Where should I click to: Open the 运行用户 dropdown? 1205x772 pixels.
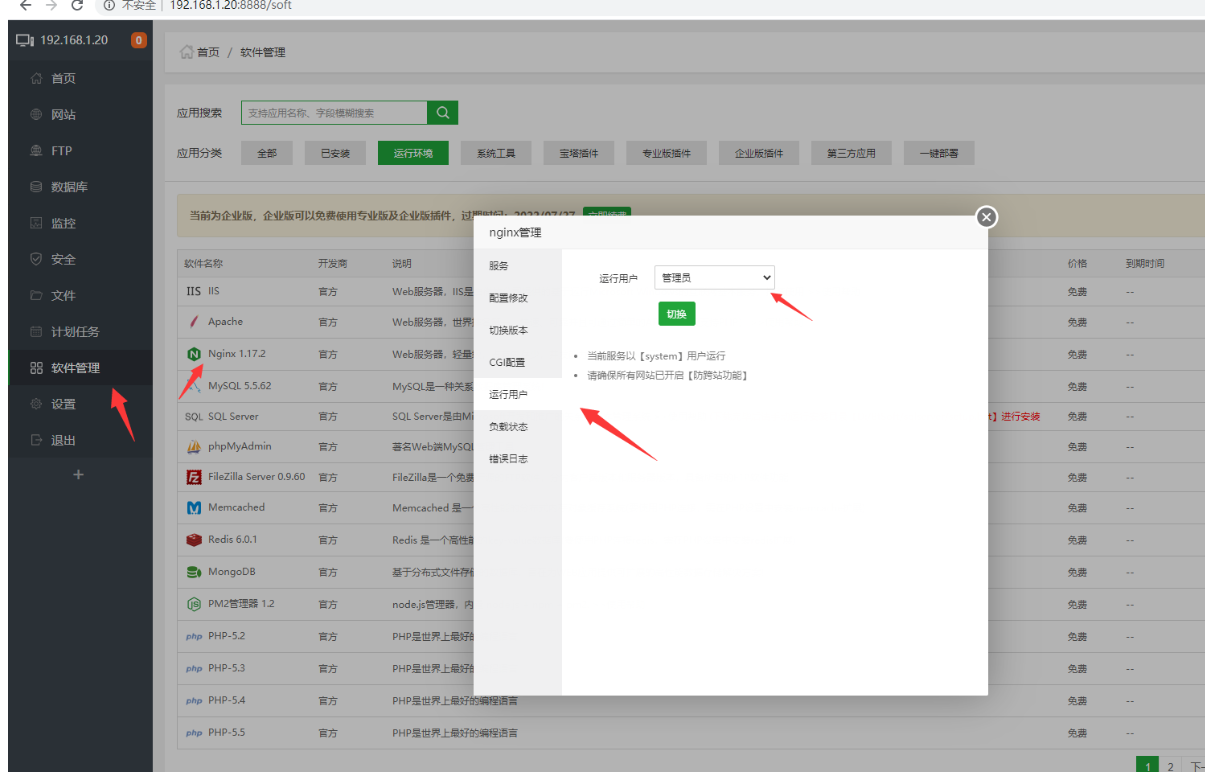point(714,278)
